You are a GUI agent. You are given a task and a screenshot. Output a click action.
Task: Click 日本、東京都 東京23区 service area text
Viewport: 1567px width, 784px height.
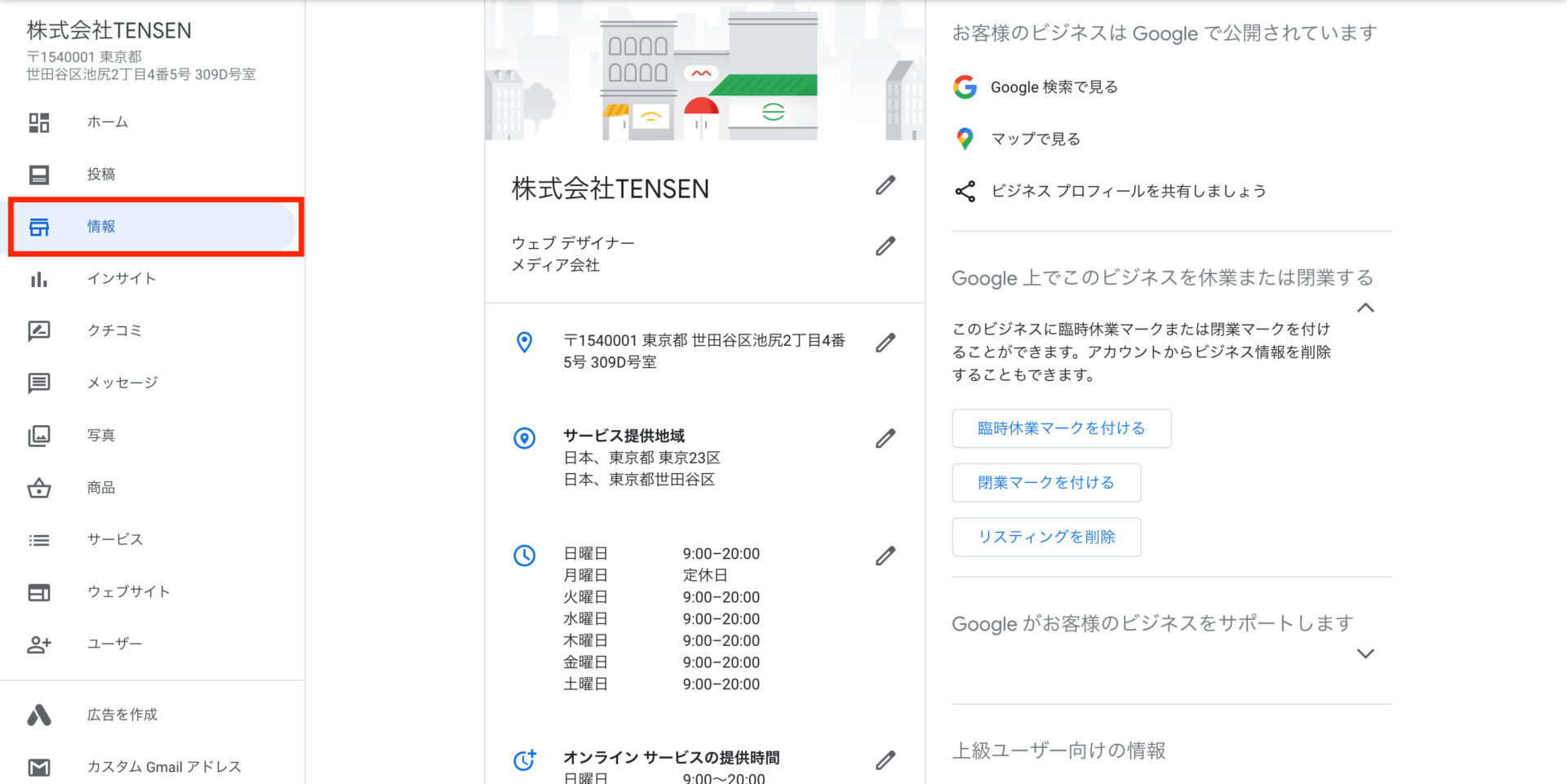[642, 458]
